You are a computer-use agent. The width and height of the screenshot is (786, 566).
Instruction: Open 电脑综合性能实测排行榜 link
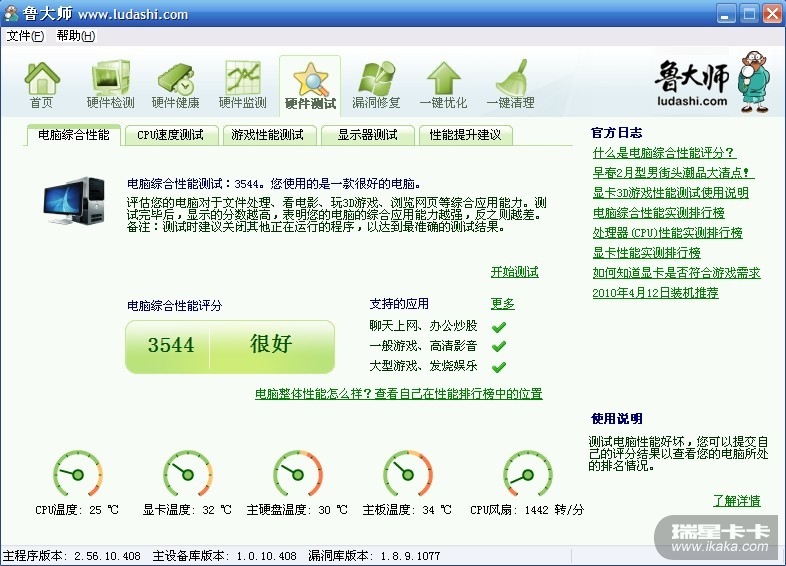click(658, 213)
